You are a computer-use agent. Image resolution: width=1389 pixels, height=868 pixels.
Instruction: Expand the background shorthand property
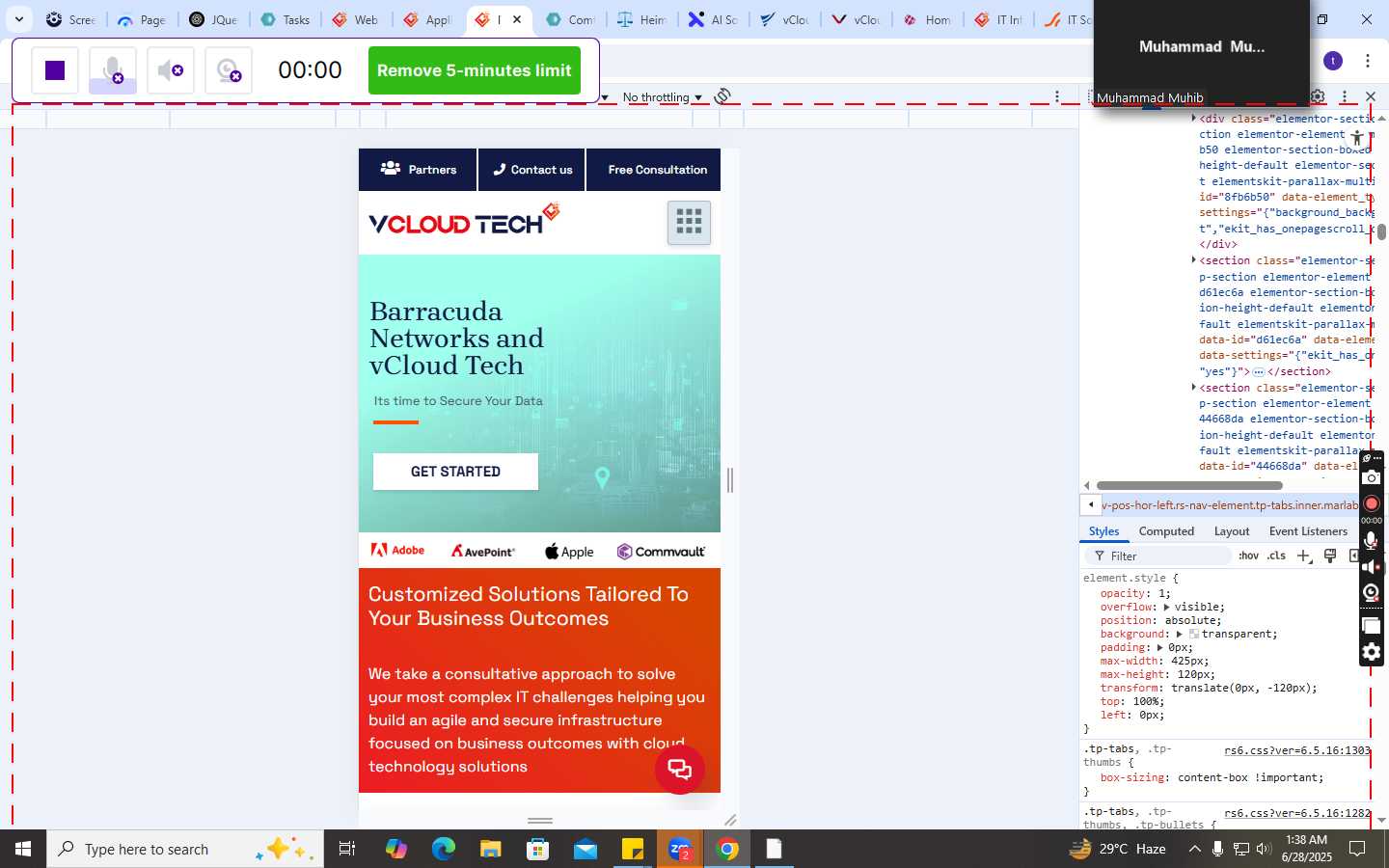click(x=1179, y=635)
